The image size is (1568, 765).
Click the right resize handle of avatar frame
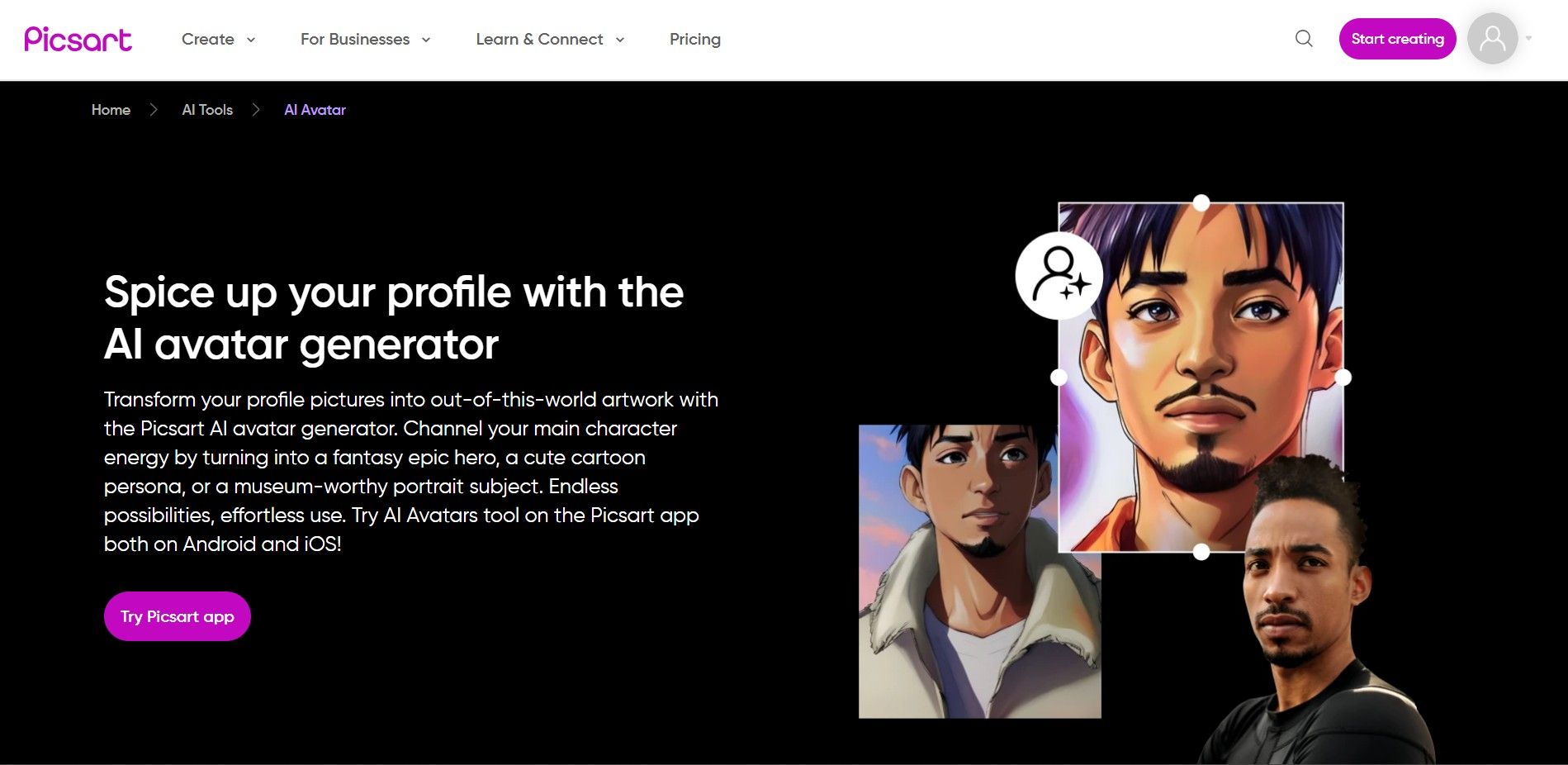click(x=1343, y=378)
